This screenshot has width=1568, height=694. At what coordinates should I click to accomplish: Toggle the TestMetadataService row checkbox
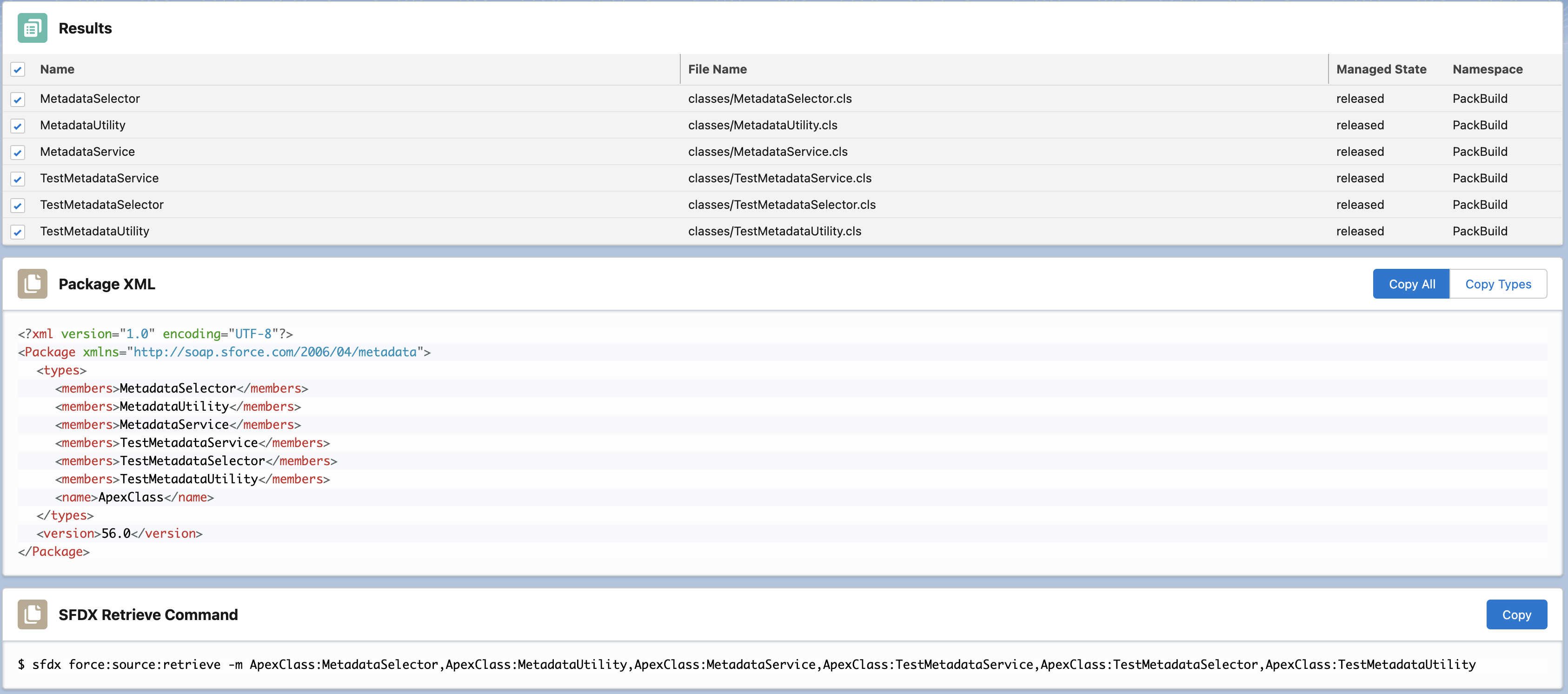point(18,179)
